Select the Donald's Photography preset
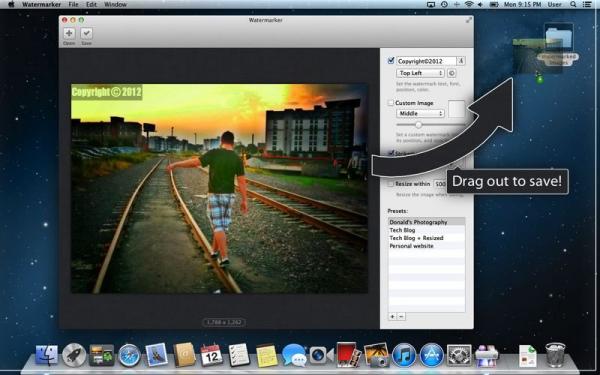Image resolution: width=600 pixels, height=375 pixels. pyautogui.click(x=427, y=222)
